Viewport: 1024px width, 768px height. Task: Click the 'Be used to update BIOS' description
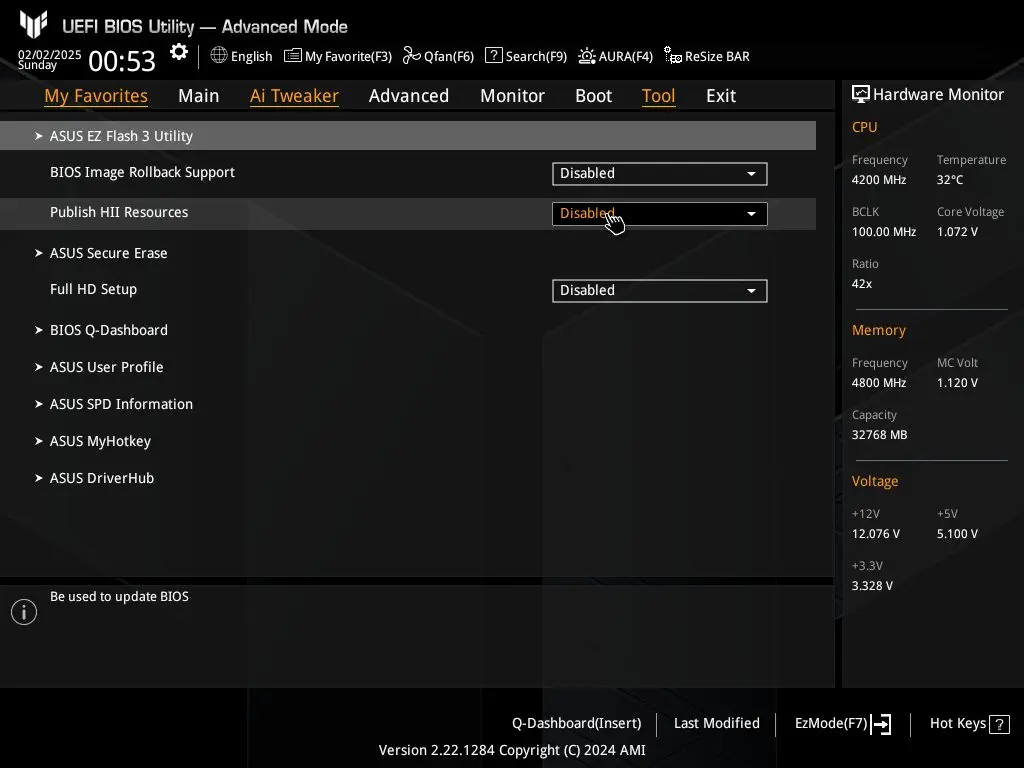(x=120, y=596)
